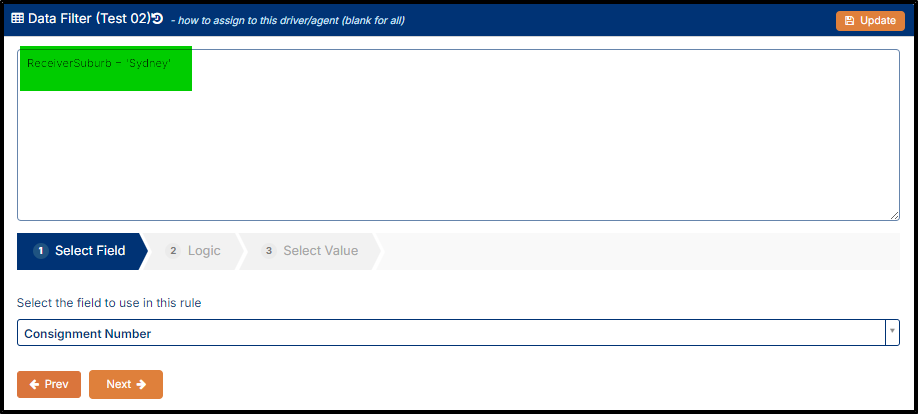918x414 pixels.
Task: Open the Consignment Number field dropdown
Action: coord(458,333)
